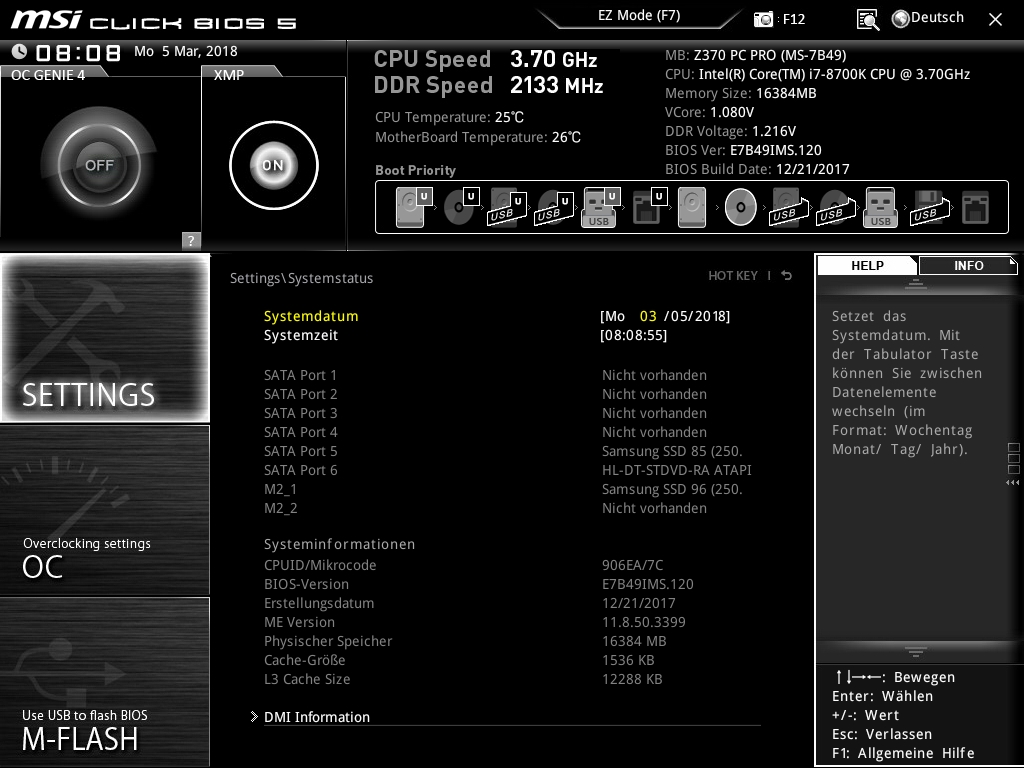Click the OC Genie help question mark
The width and height of the screenshot is (1024, 768).
tap(191, 240)
